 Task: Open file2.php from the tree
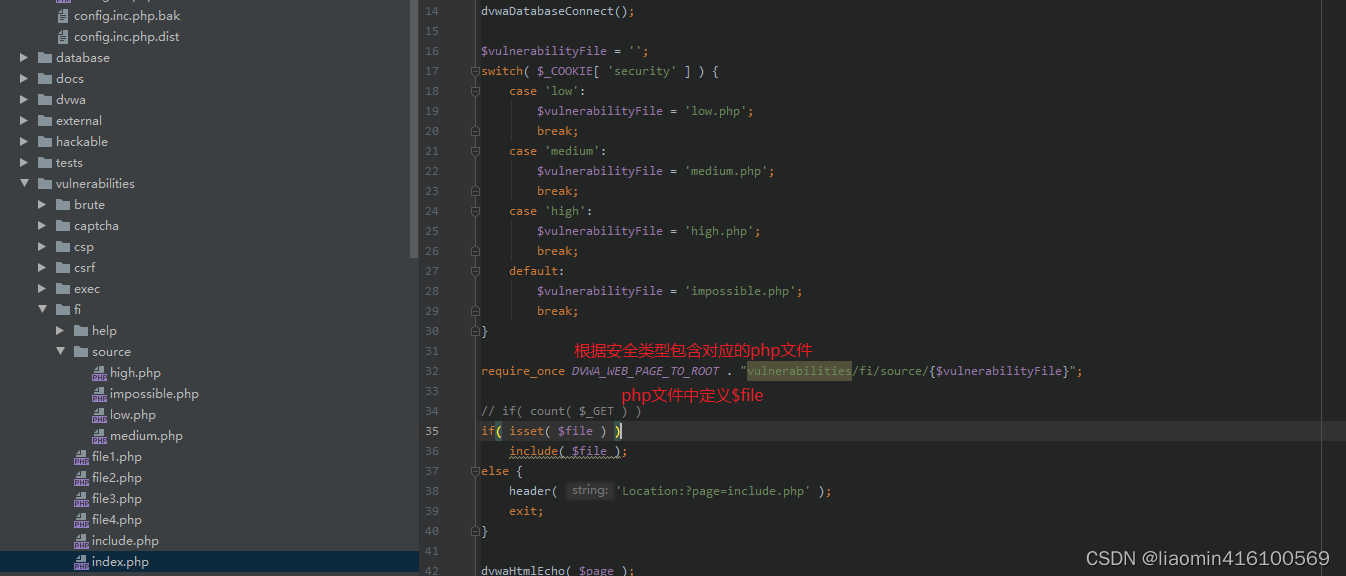117,478
